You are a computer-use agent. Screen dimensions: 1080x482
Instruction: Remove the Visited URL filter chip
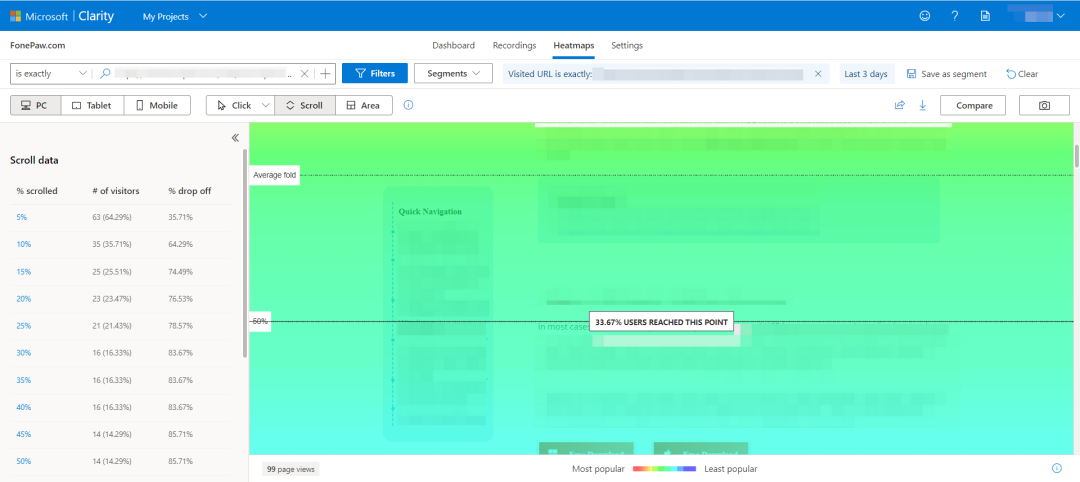[818, 74]
